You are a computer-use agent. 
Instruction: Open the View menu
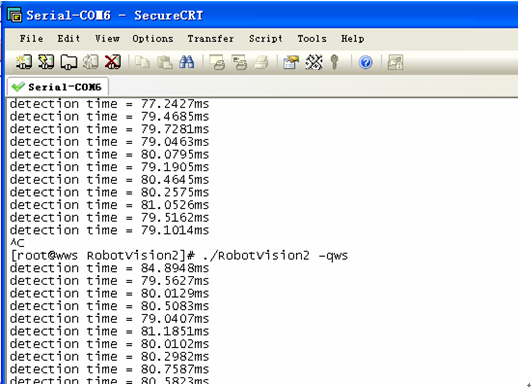click(x=107, y=39)
